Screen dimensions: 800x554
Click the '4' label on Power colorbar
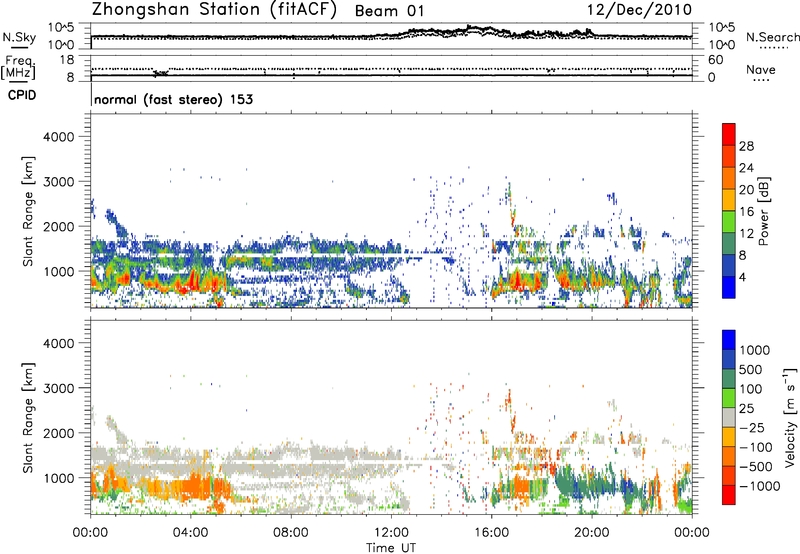click(743, 277)
